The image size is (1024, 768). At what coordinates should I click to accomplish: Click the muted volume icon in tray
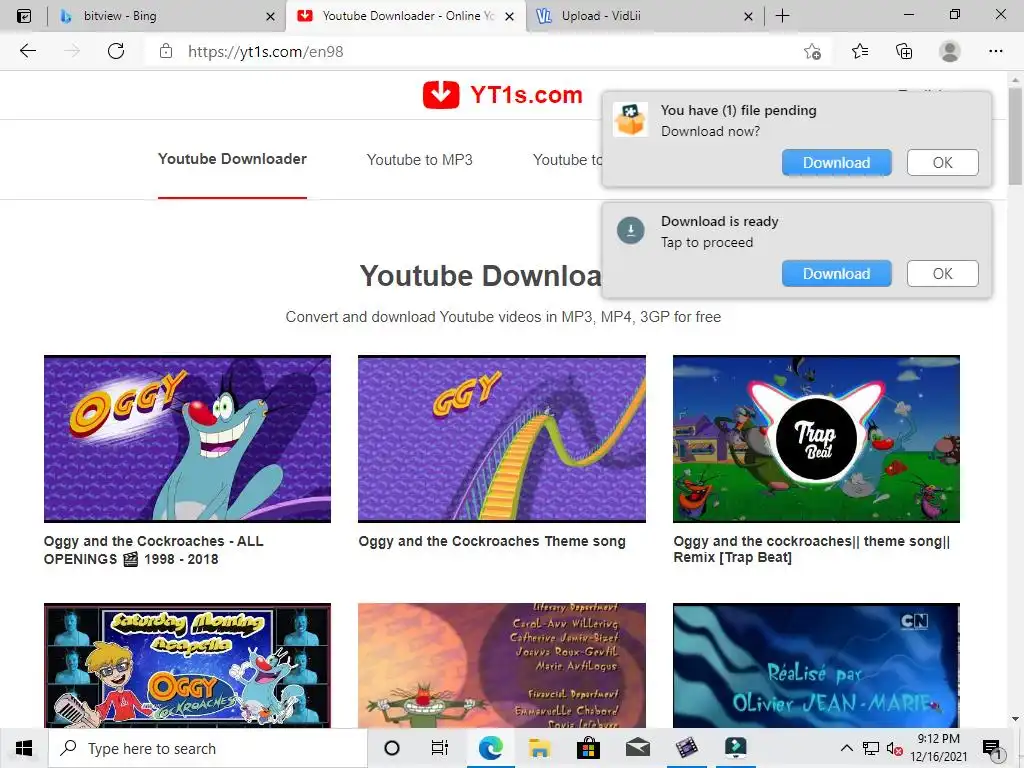(895, 748)
